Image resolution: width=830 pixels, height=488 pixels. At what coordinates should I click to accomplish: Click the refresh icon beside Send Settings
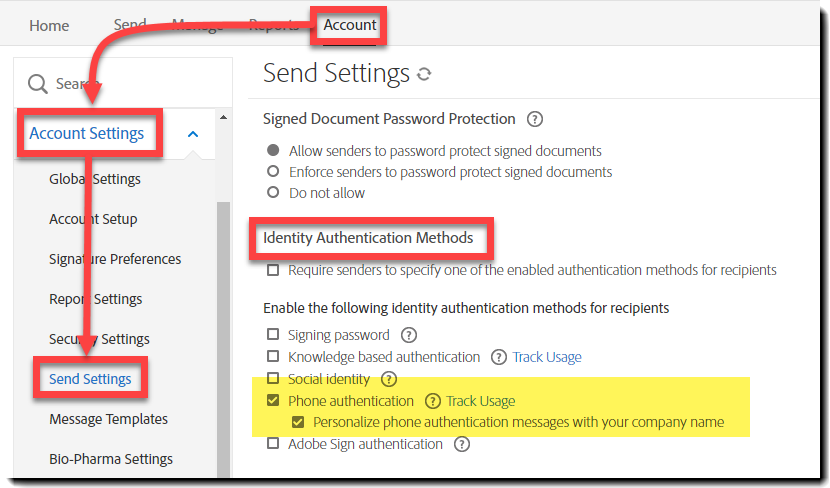pos(424,74)
